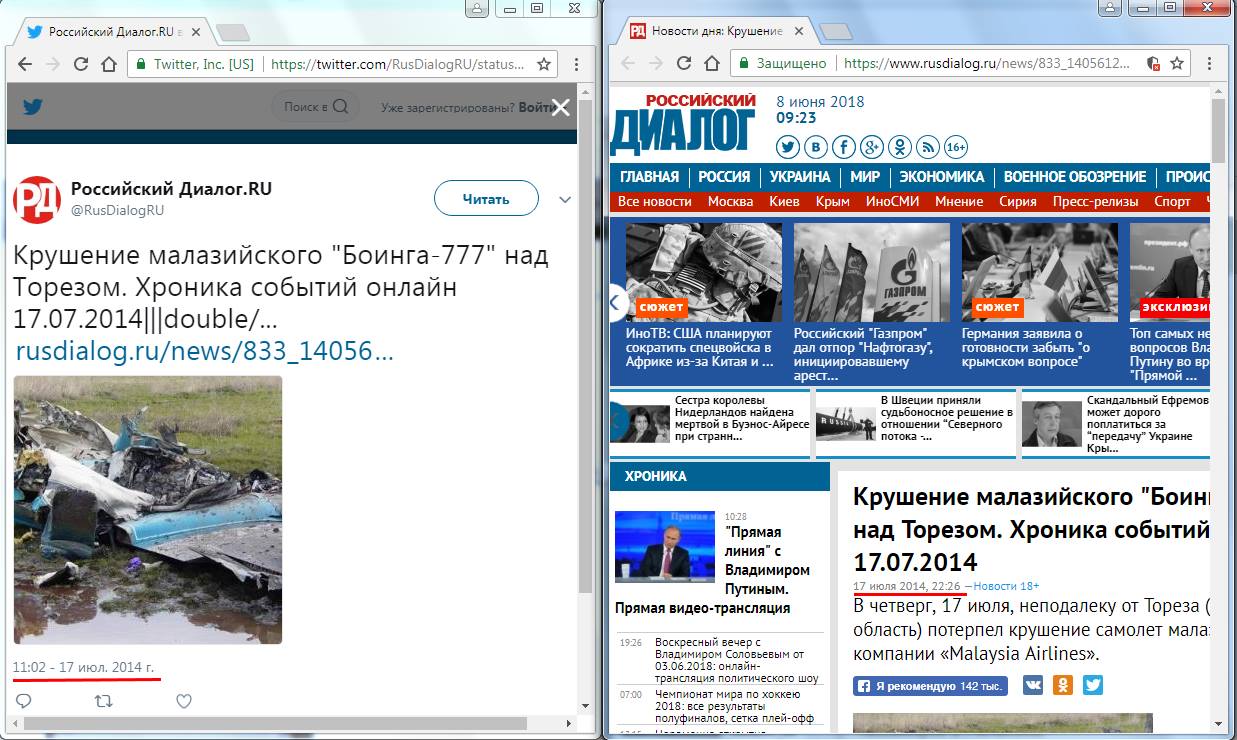Bookmark the Twitter page with star icon
The height and width of the screenshot is (740, 1237).
544,64
